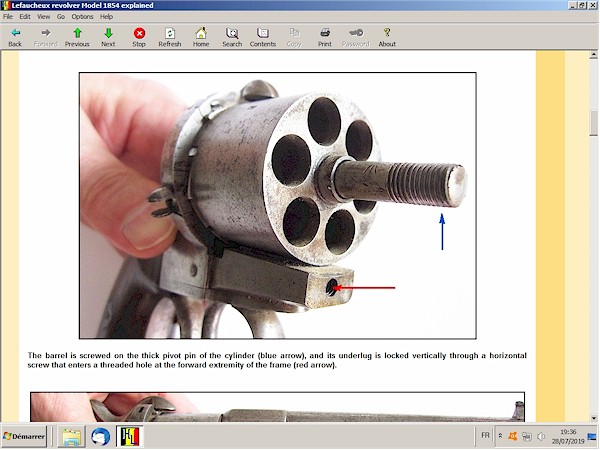The width and height of the screenshot is (600, 450).
Task: Click the FR language indicator
Action: click(x=485, y=435)
